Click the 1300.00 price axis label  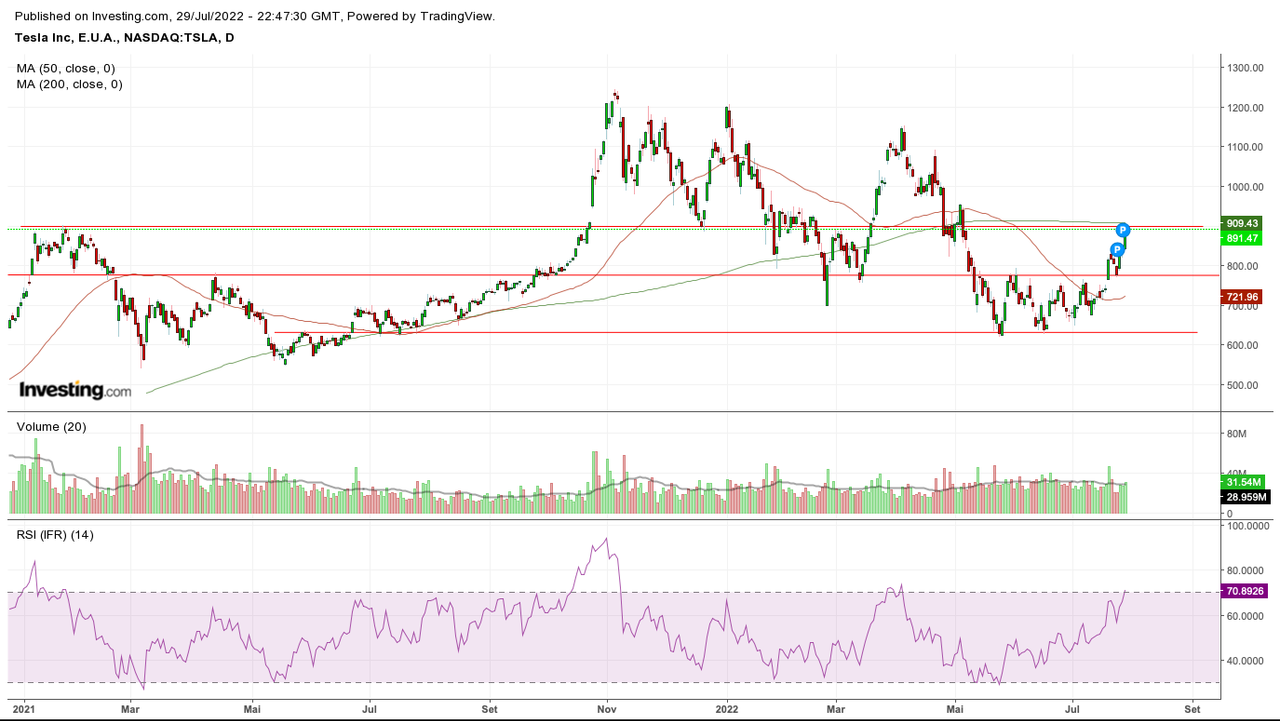(x=1246, y=68)
